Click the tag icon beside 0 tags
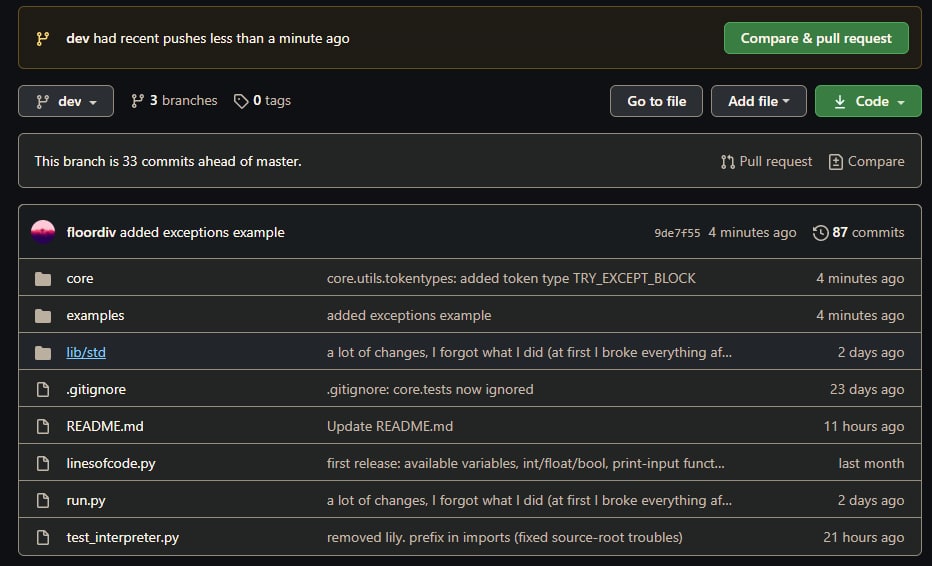This screenshot has height=566, width=932. coord(241,101)
